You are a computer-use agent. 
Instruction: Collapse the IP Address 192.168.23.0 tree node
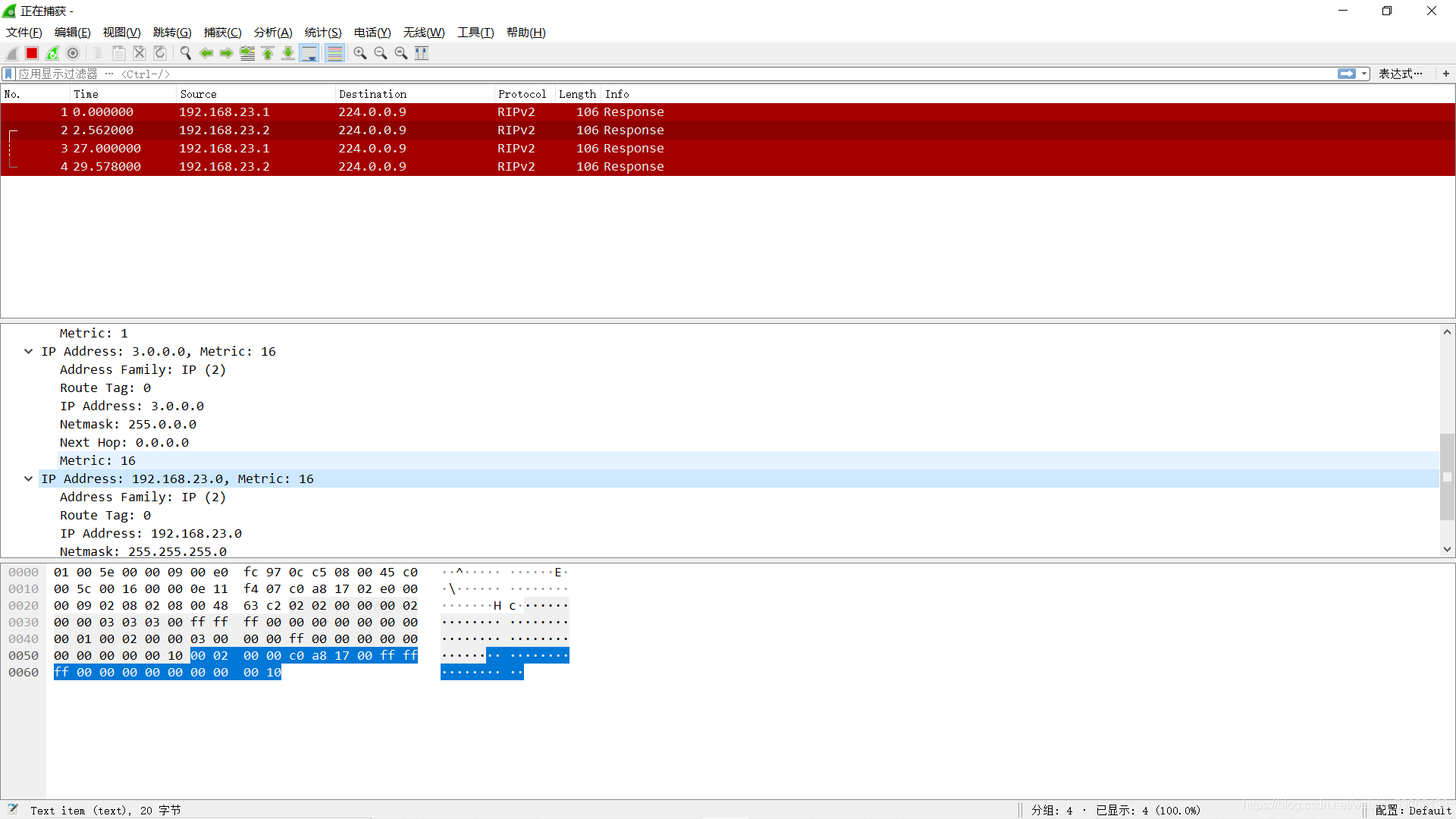[28, 479]
